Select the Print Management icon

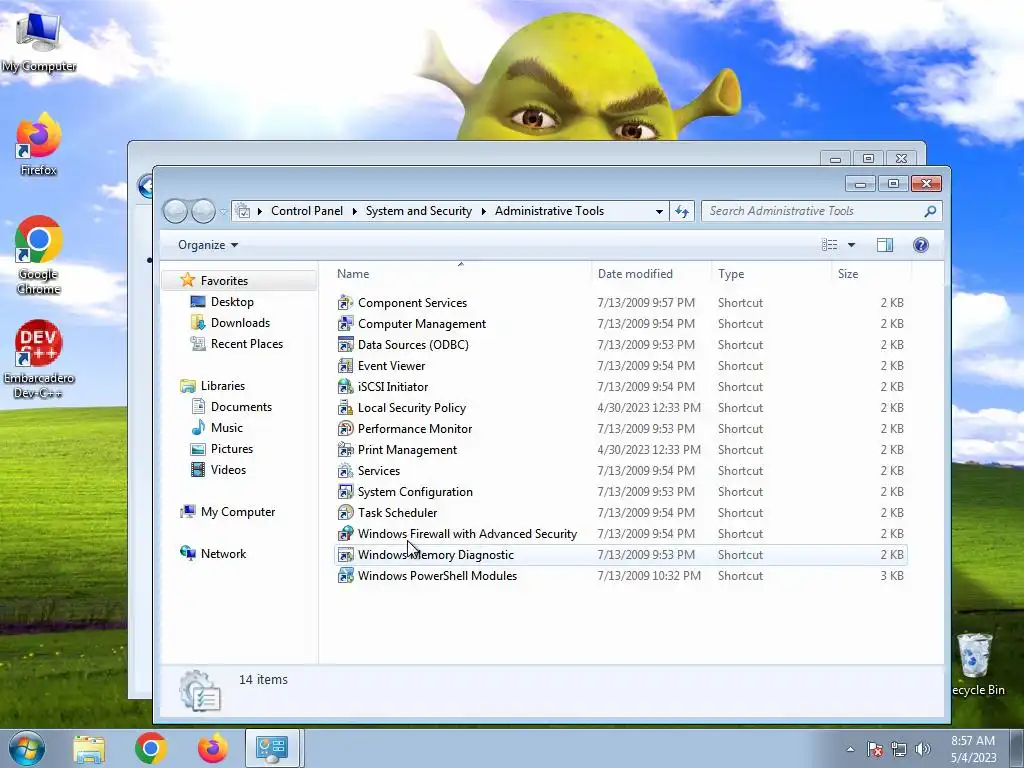(345, 450)
